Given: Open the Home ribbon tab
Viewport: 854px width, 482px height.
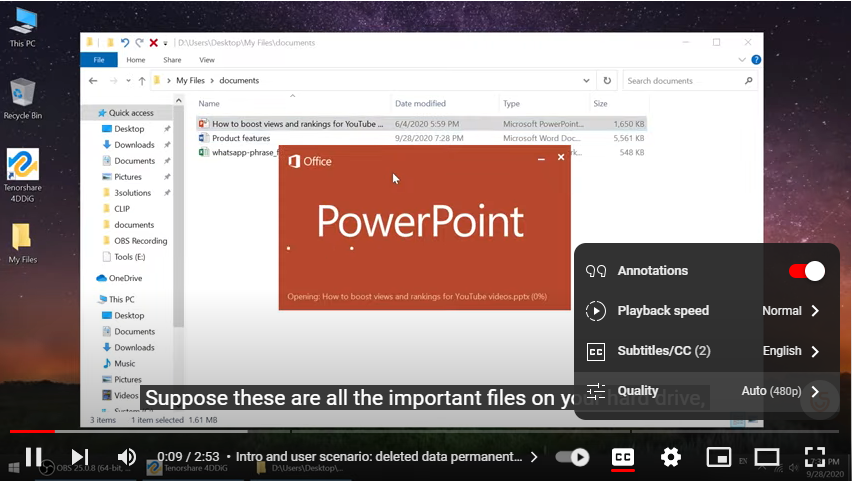Looking at the screenshot, I should pos(136,60).
